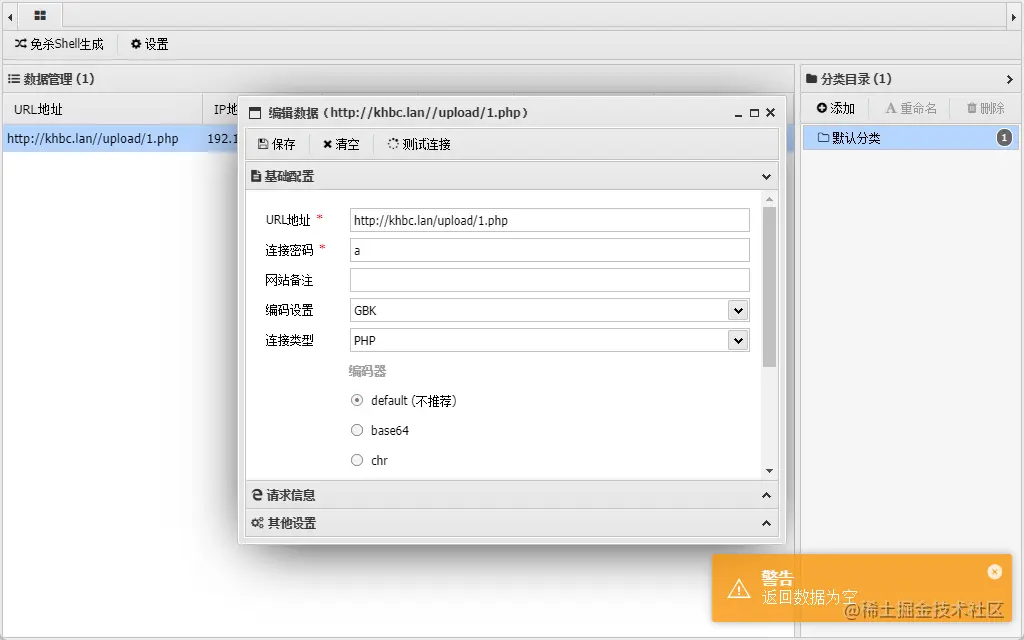Viewport: 1024px width, 640px height.
Task: Click the count badge on 默认分类
Action: click(1004, 138)
